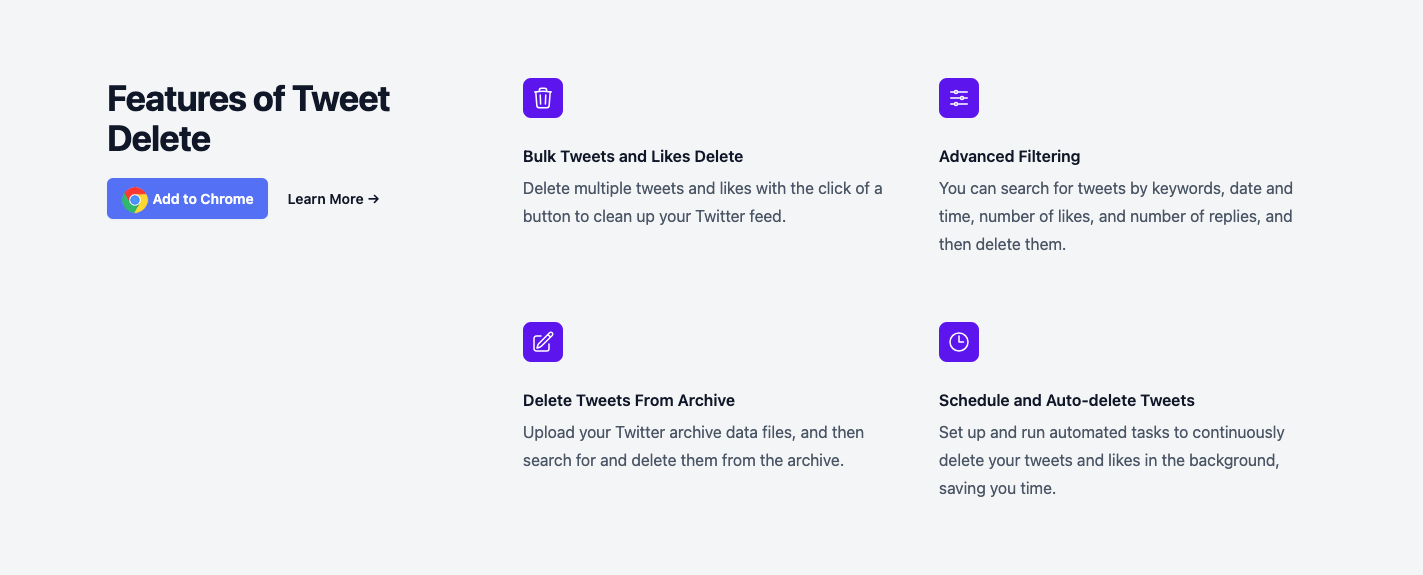Click the sliders icon for Advanced Filtering
1423x575 pixels.
pyautogui.click(x=959, y=98)
